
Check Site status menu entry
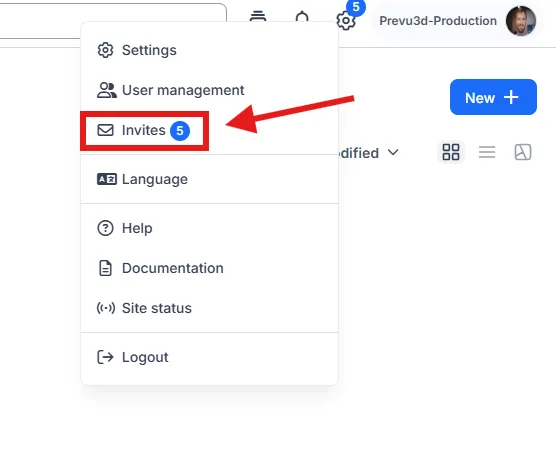(x=209, y=308)
